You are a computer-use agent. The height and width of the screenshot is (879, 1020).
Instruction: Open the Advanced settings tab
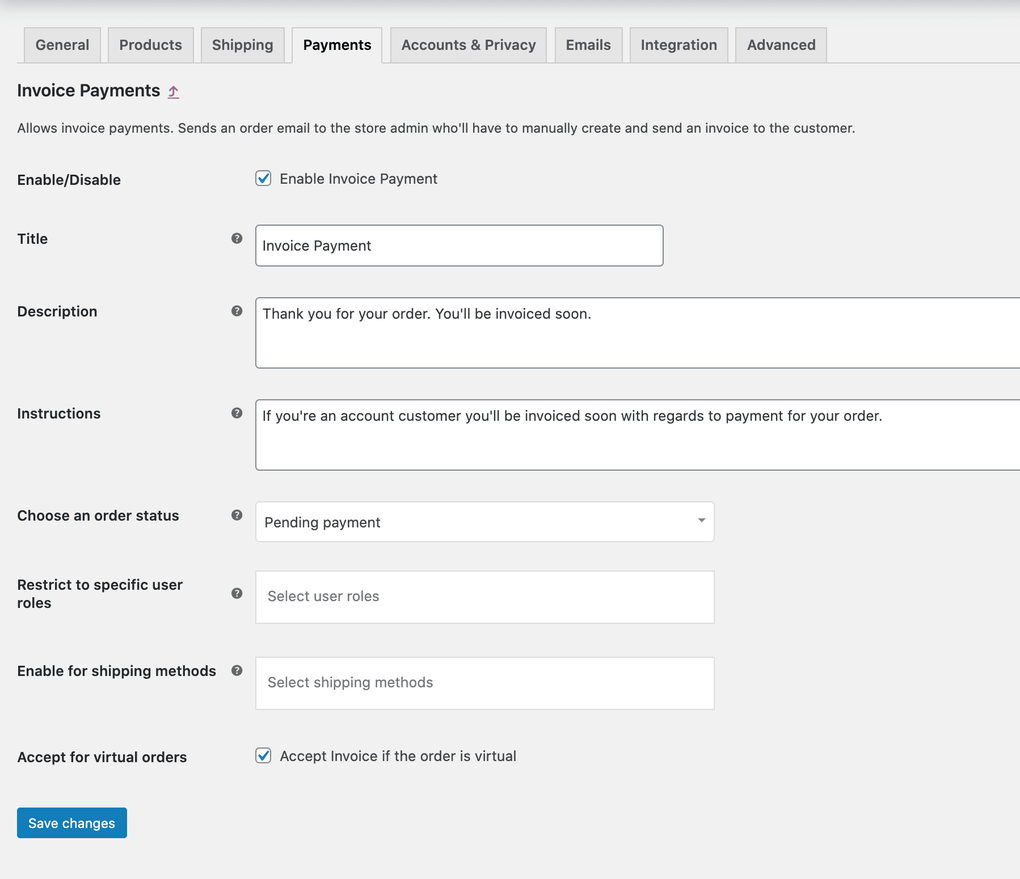tap(781, 45)
